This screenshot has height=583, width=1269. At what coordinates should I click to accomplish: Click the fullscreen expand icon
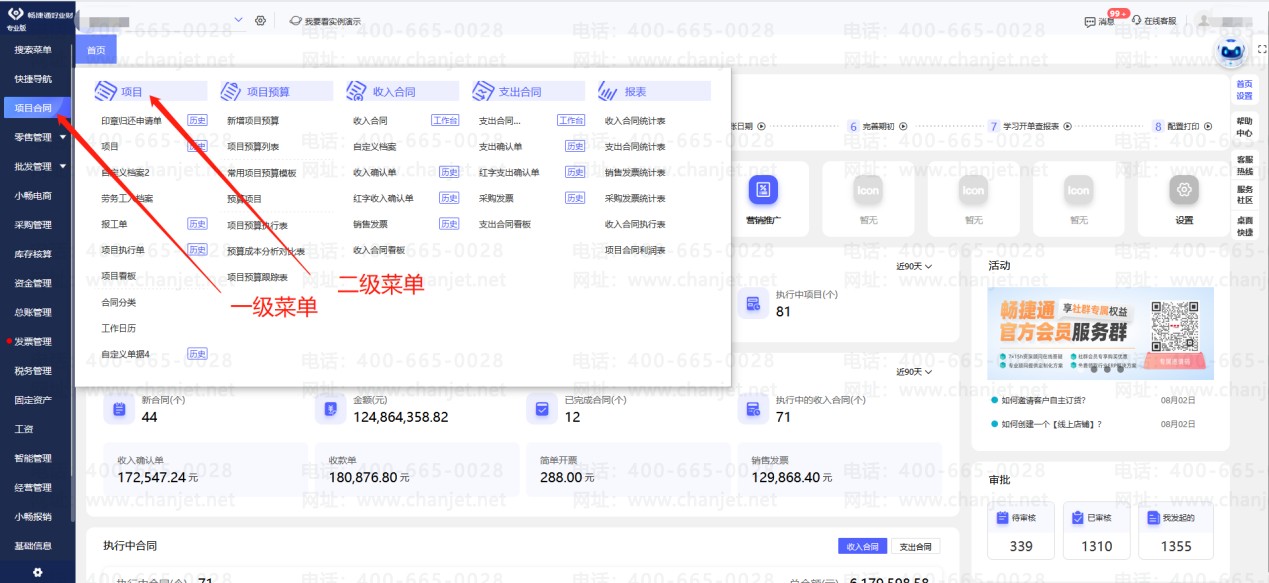pos(1261,49)
